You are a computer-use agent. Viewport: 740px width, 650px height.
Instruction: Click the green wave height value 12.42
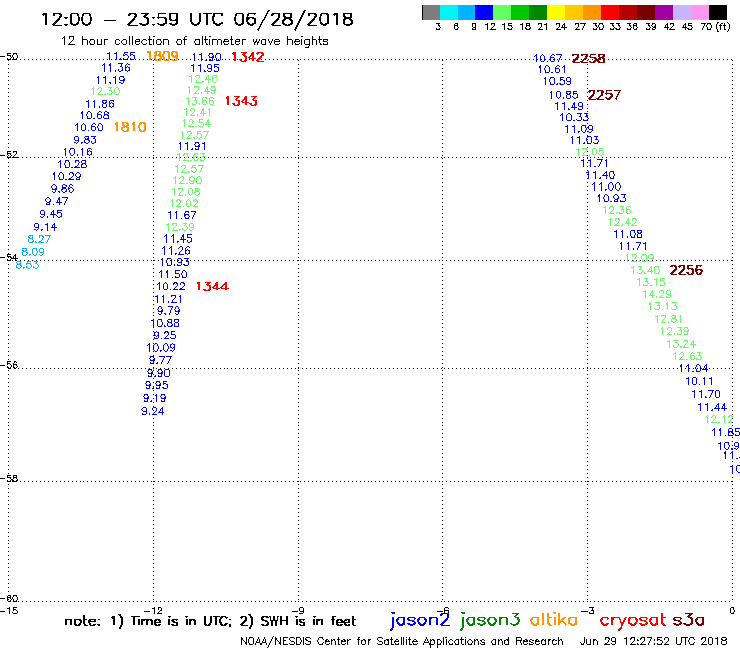tap(622, 222)
